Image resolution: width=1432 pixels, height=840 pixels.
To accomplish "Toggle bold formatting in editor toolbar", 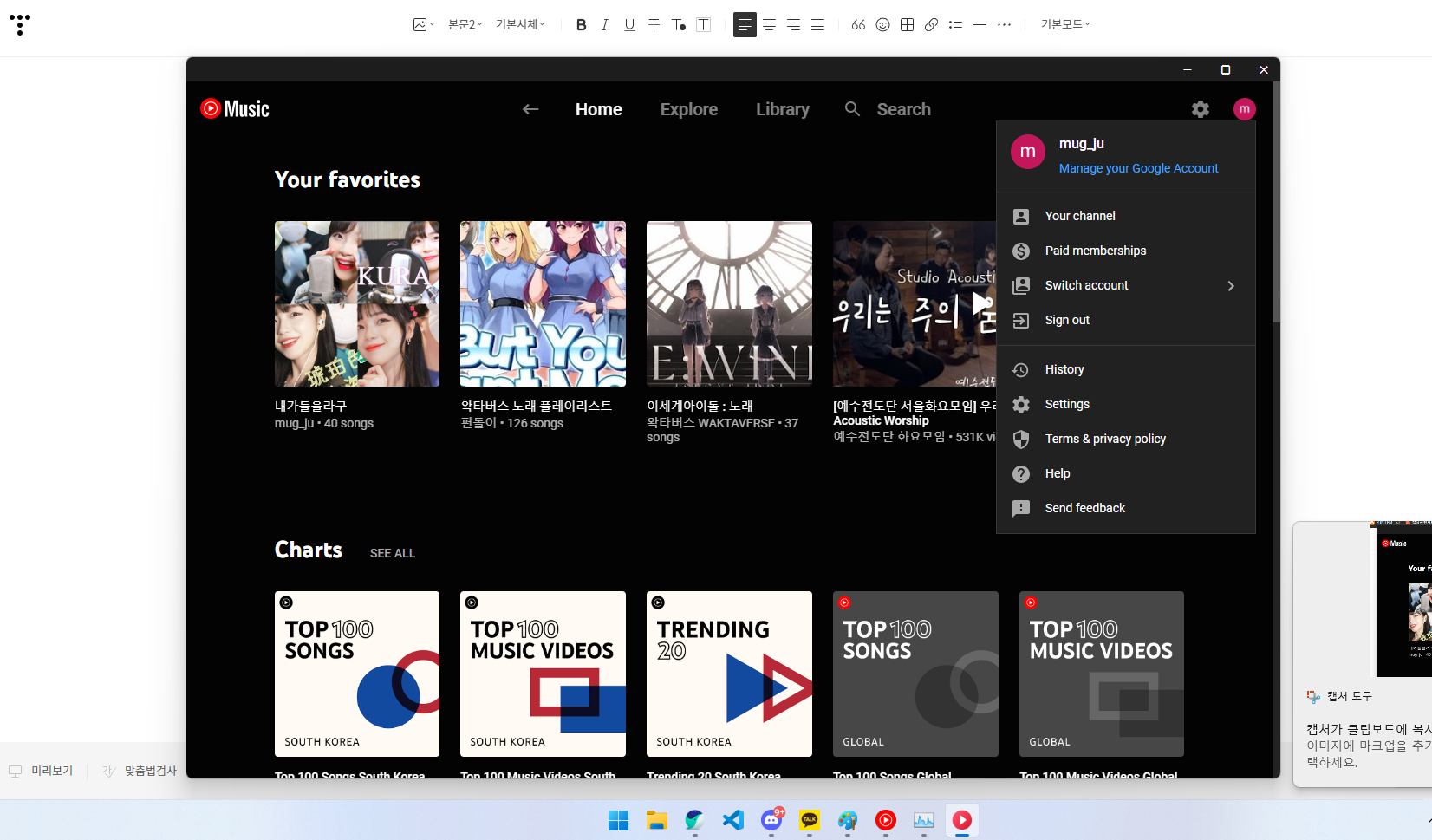I will (x=581, y=24).
